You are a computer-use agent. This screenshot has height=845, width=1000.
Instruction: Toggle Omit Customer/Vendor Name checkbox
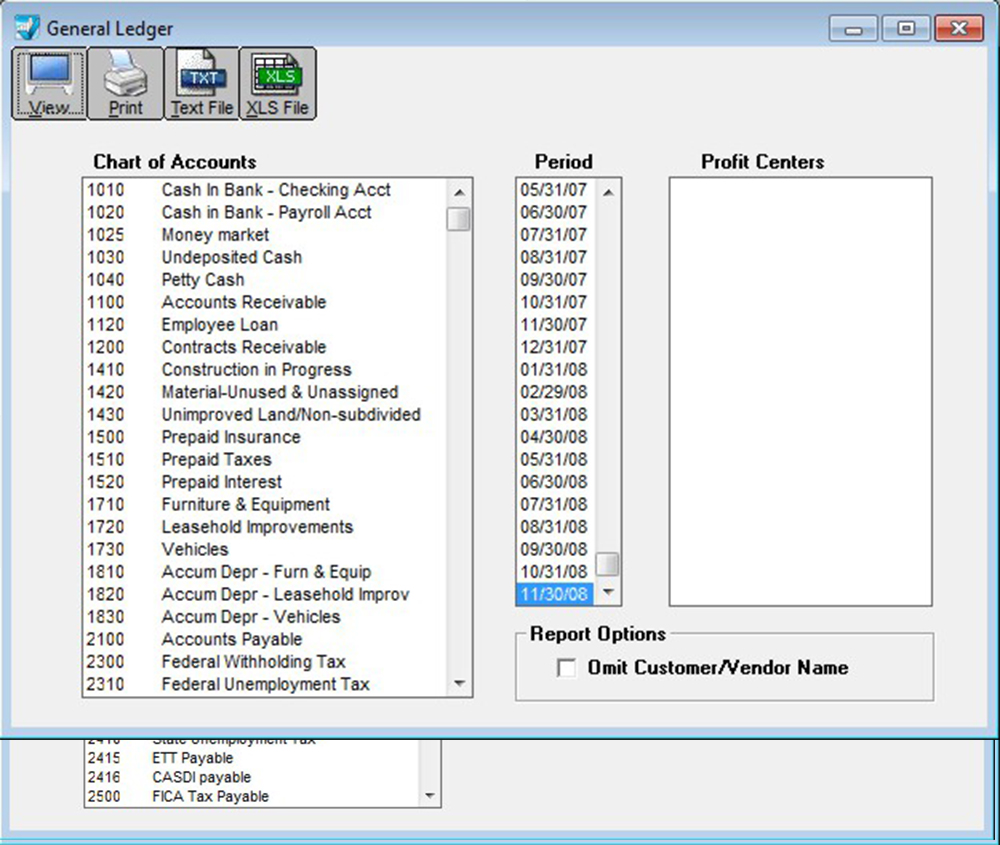tap(566, 668)
